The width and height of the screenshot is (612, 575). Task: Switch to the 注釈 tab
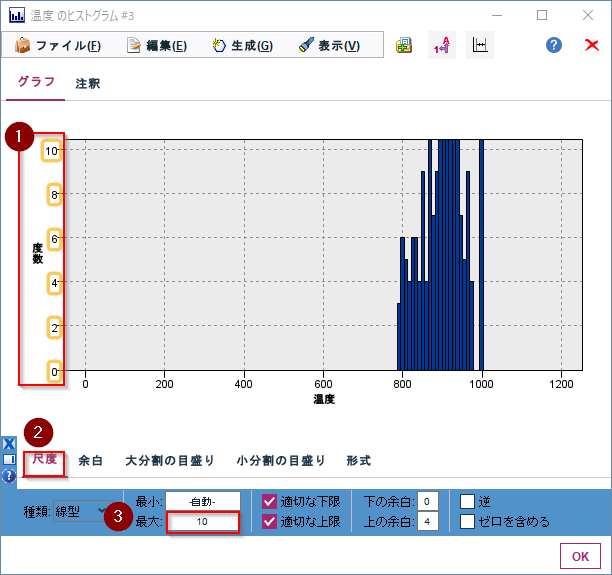coord(88,83)
